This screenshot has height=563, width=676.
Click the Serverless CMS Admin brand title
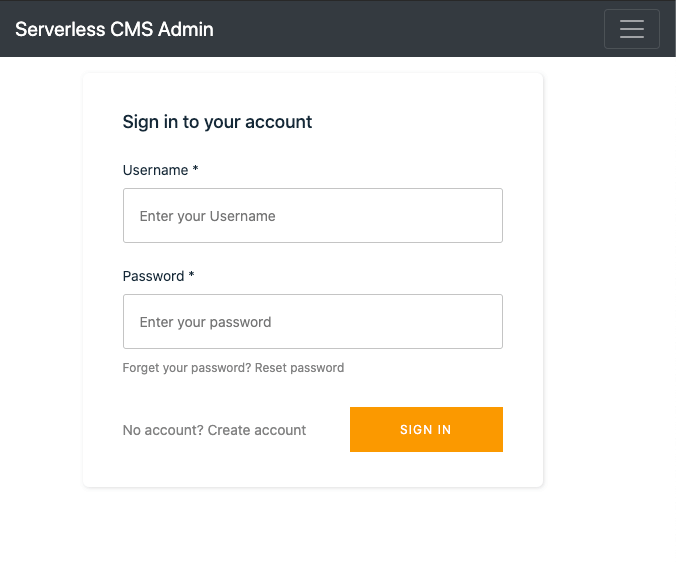point(114,29)
